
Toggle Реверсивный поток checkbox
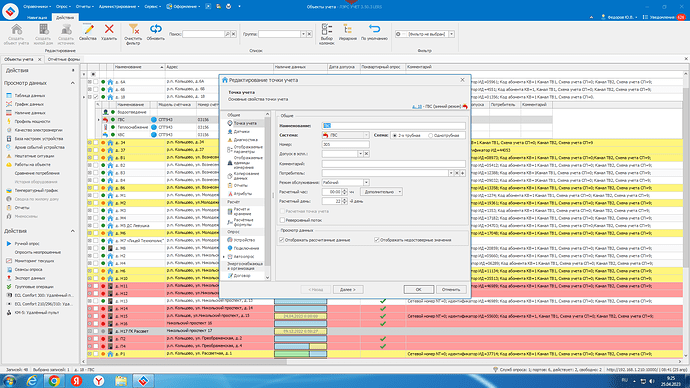click(x=282, y=220)
